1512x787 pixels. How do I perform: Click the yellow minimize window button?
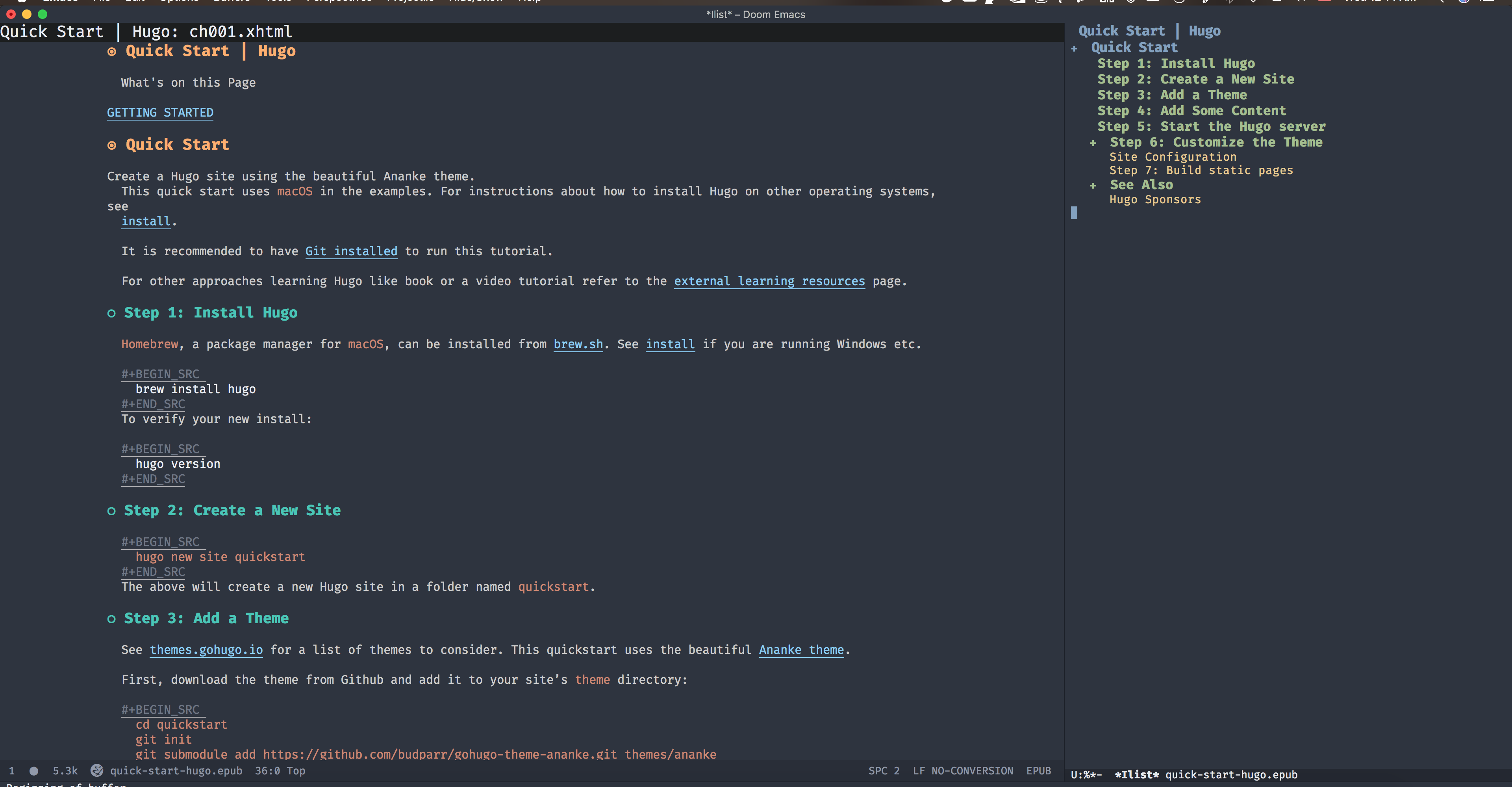pyautogui.click(x=26, y=13)
